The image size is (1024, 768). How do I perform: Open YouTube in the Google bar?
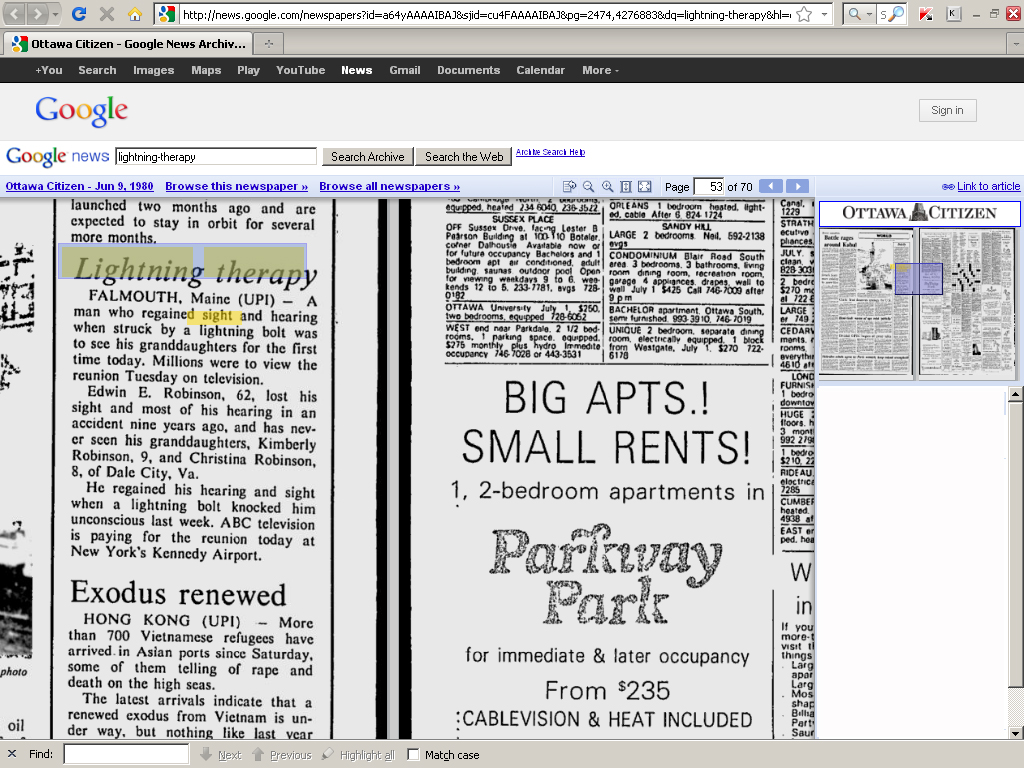pyautogui.click(x=300, y=70)
